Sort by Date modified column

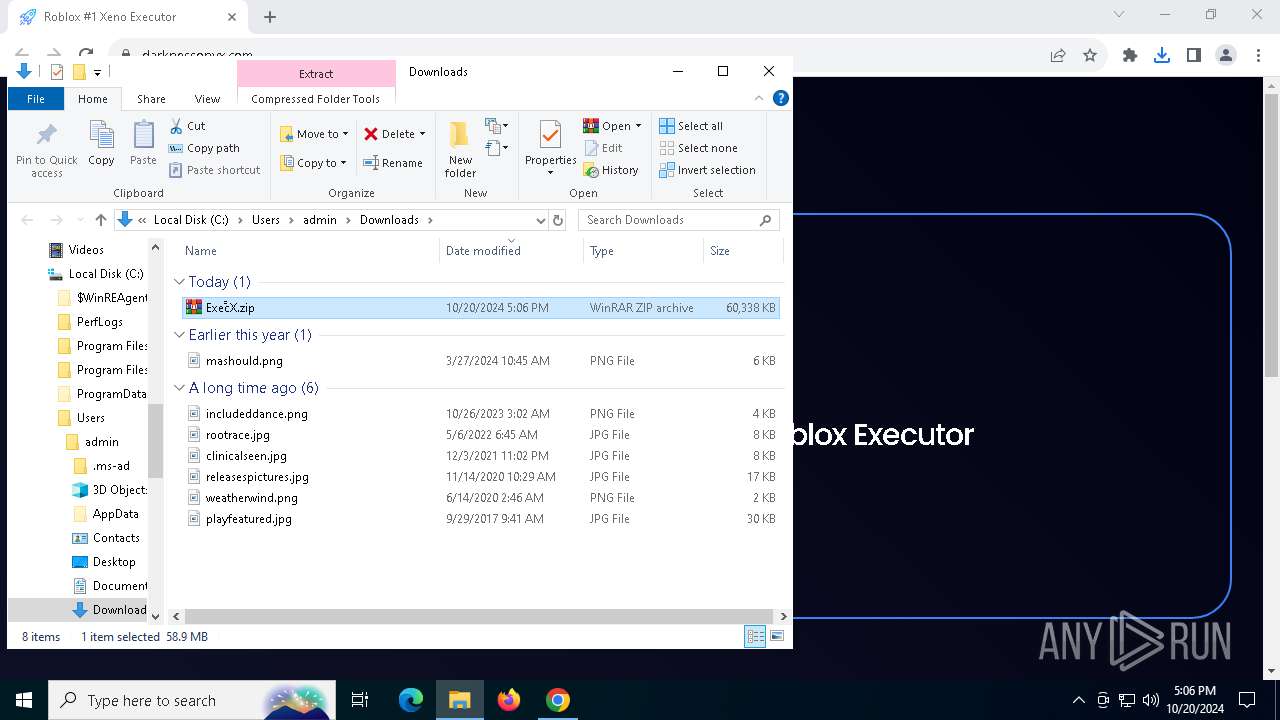511,251
